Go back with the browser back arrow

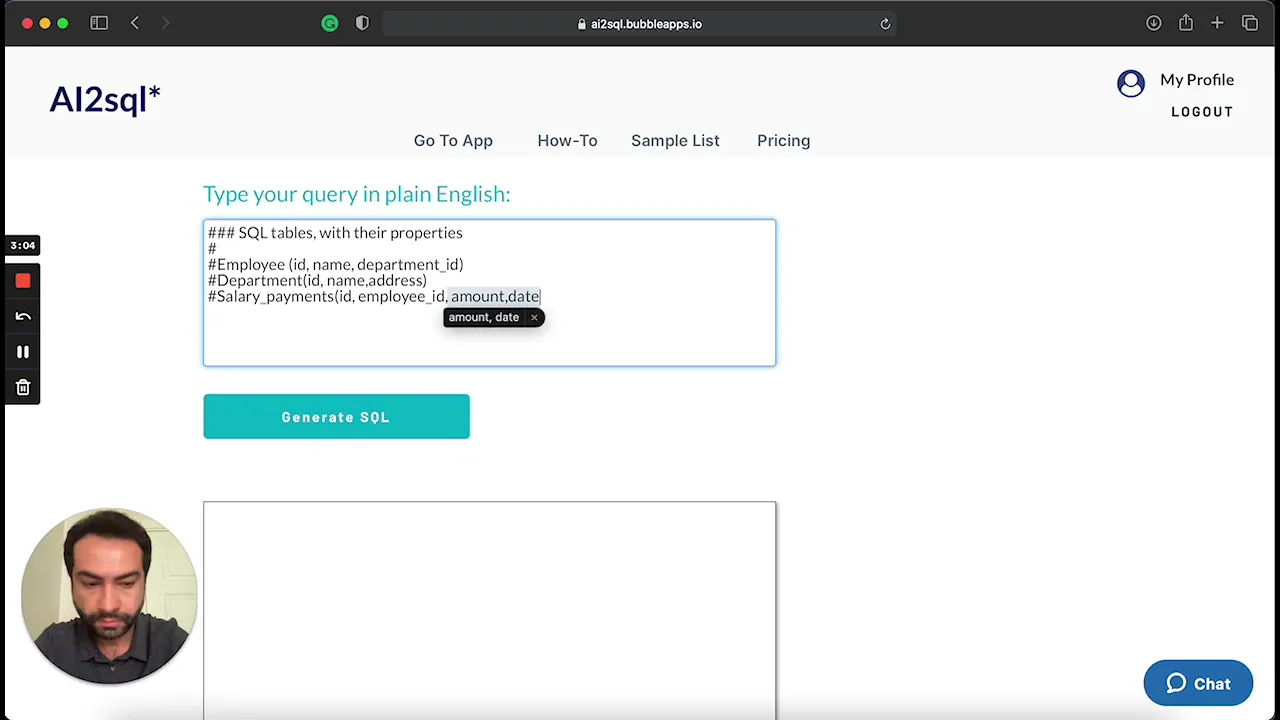(x=135, y=23)
